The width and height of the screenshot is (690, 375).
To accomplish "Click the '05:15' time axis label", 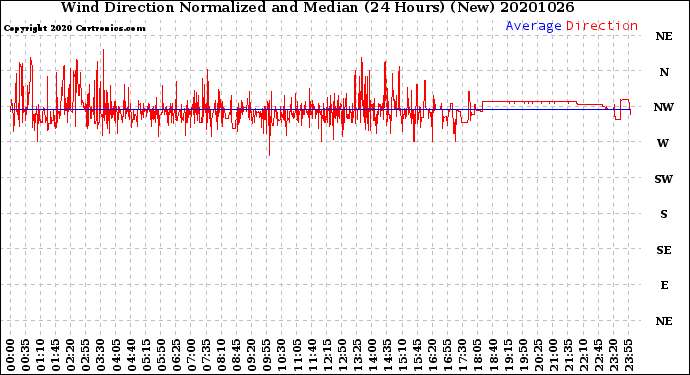I will 146,355.
